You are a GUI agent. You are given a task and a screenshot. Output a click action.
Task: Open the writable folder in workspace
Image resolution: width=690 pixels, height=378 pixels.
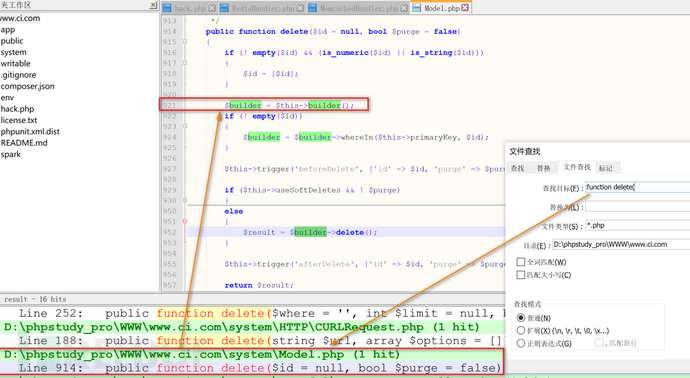[x=15, y=64]
